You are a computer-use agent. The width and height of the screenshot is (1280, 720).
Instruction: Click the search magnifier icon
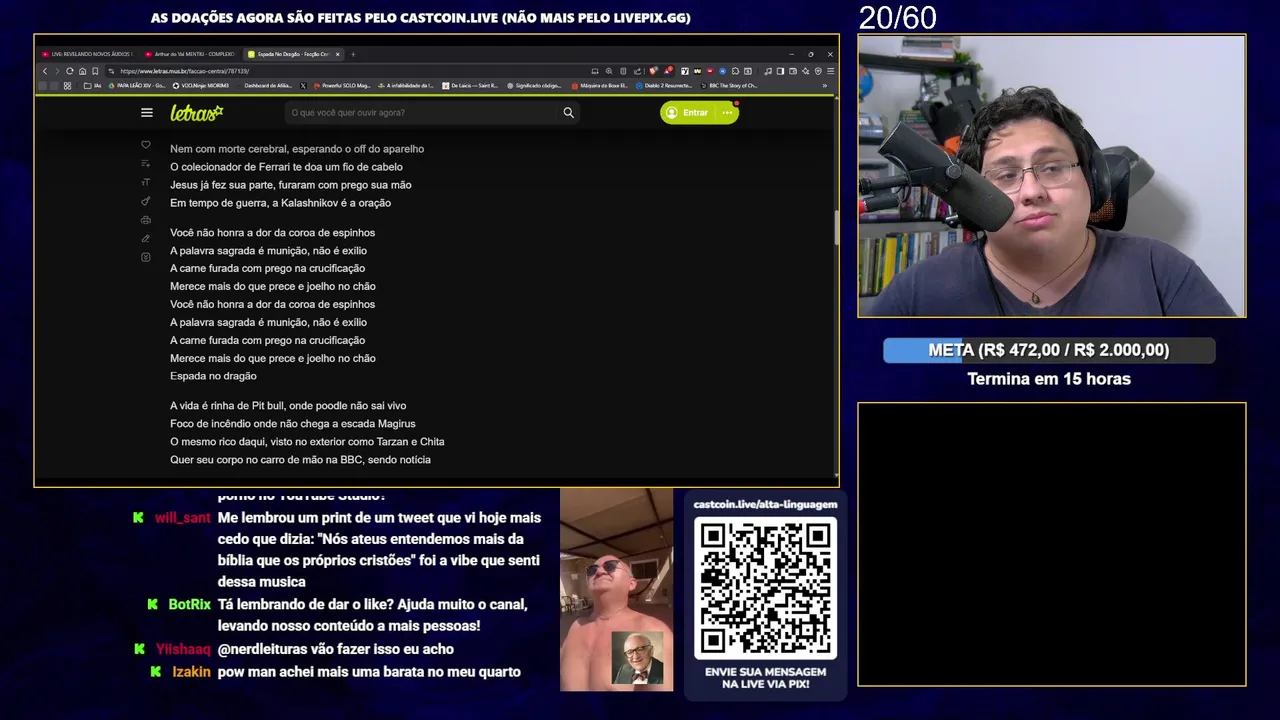(x=568, y=113)
